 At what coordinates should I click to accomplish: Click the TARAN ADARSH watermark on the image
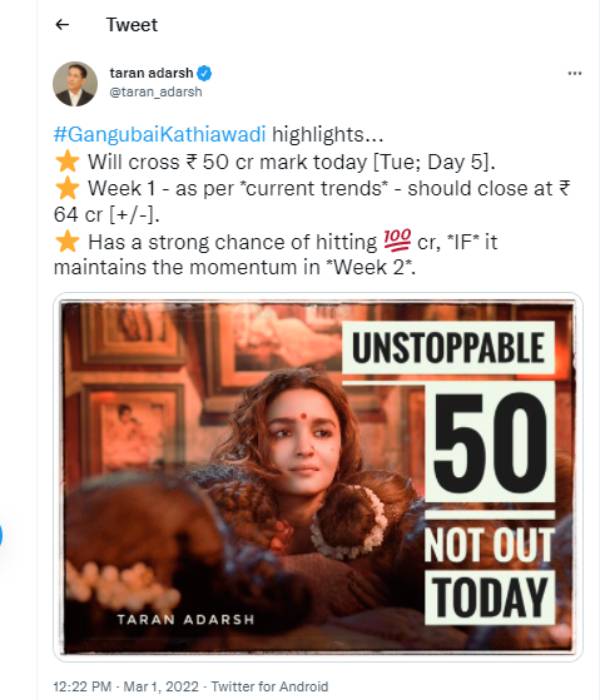pos(185,620)
